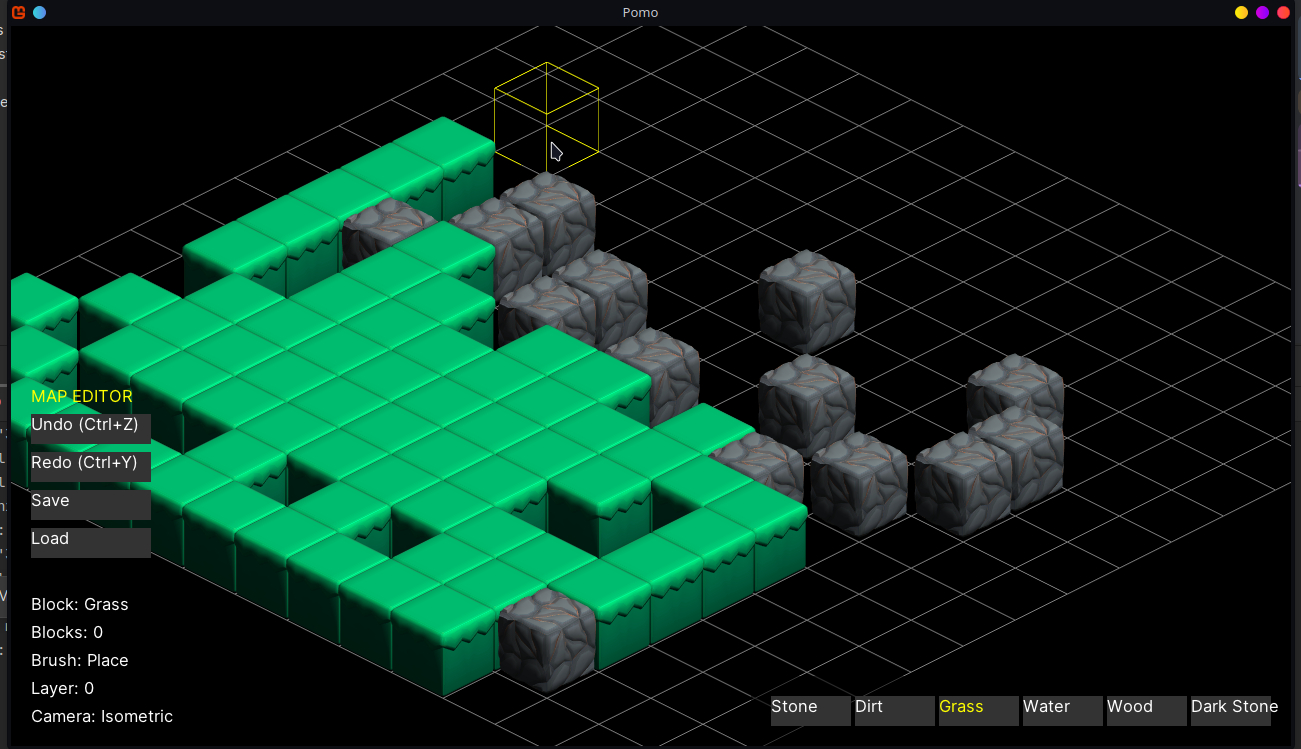The image size is (1301, 749).
Task: Click the MAP EDITOR heading
Action: 82,397
